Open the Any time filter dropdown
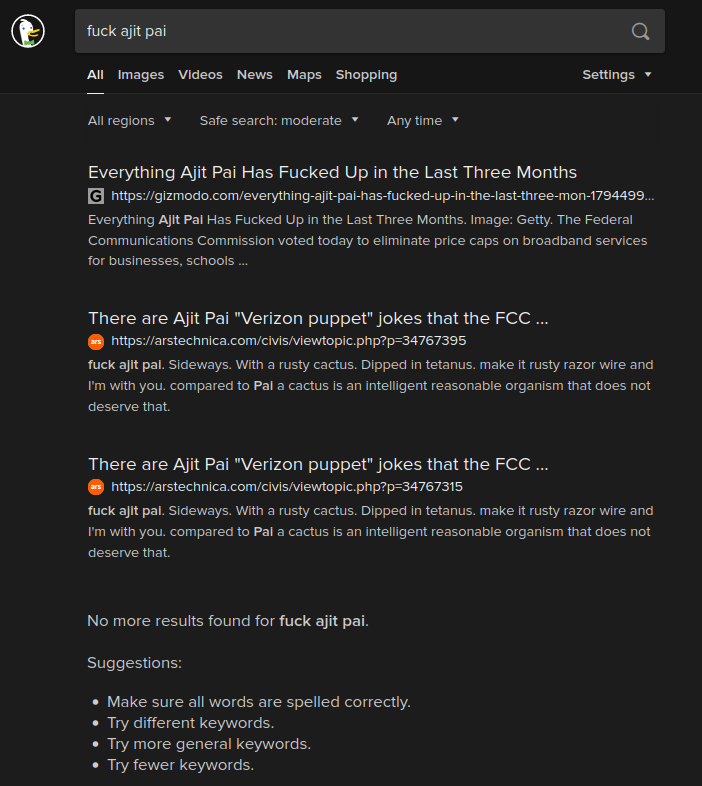702x786 pixels. coord(423,121)
